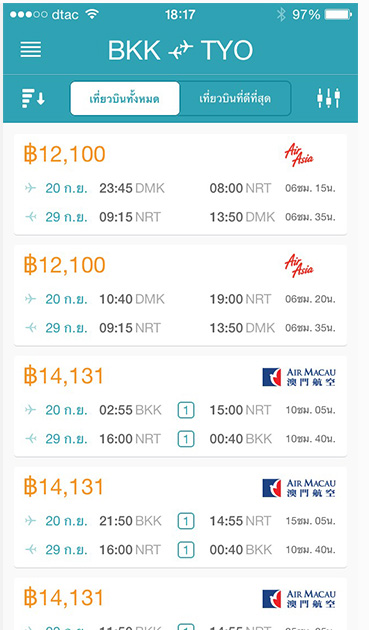The image size is (369, 630).
Task: Tap the 16:00 NRT return with 10ชม. 40น. under 02:55 flight
Action: pos(180,439)
